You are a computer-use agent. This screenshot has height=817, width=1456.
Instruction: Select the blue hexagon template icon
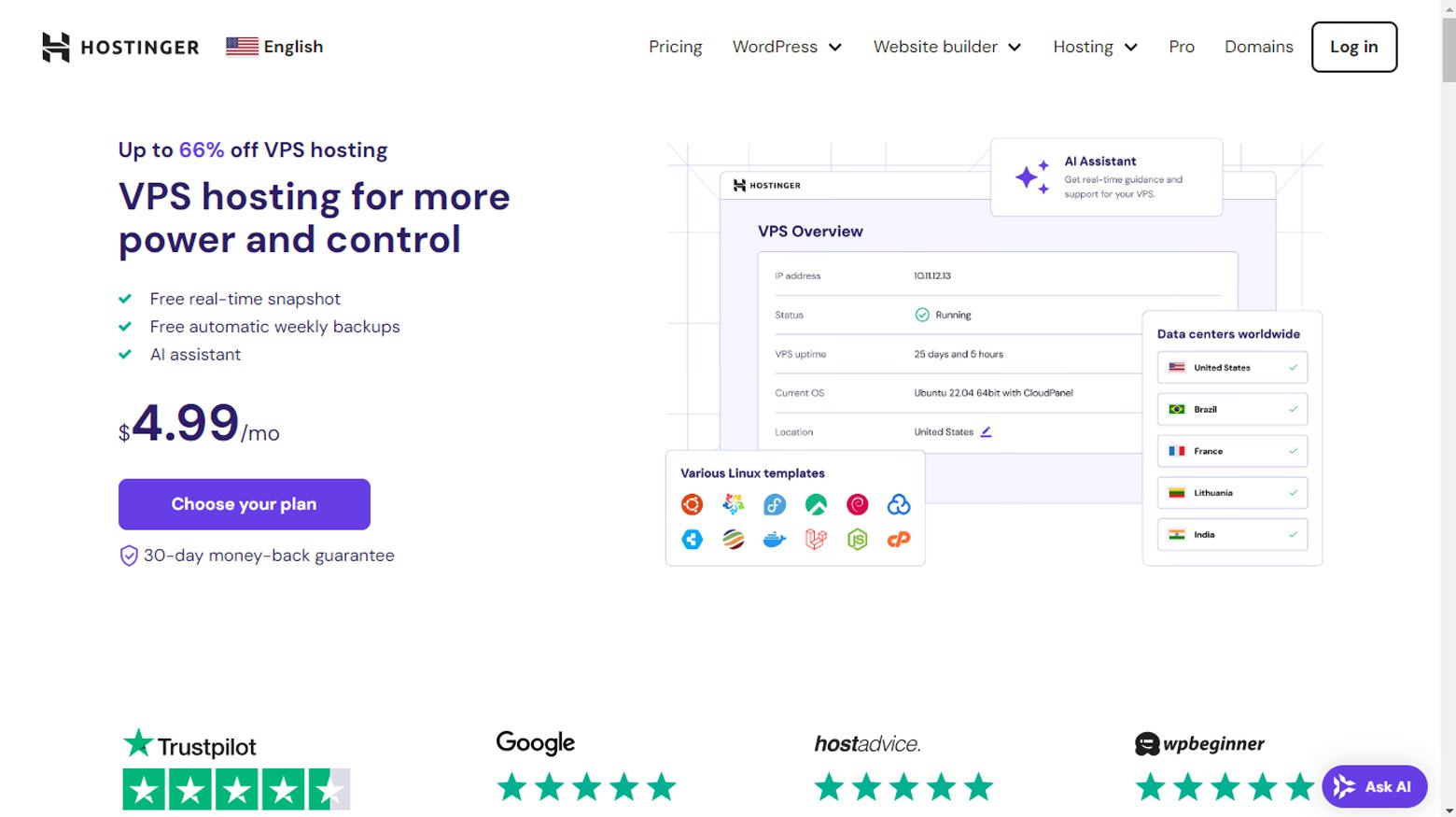pos(692,539)
